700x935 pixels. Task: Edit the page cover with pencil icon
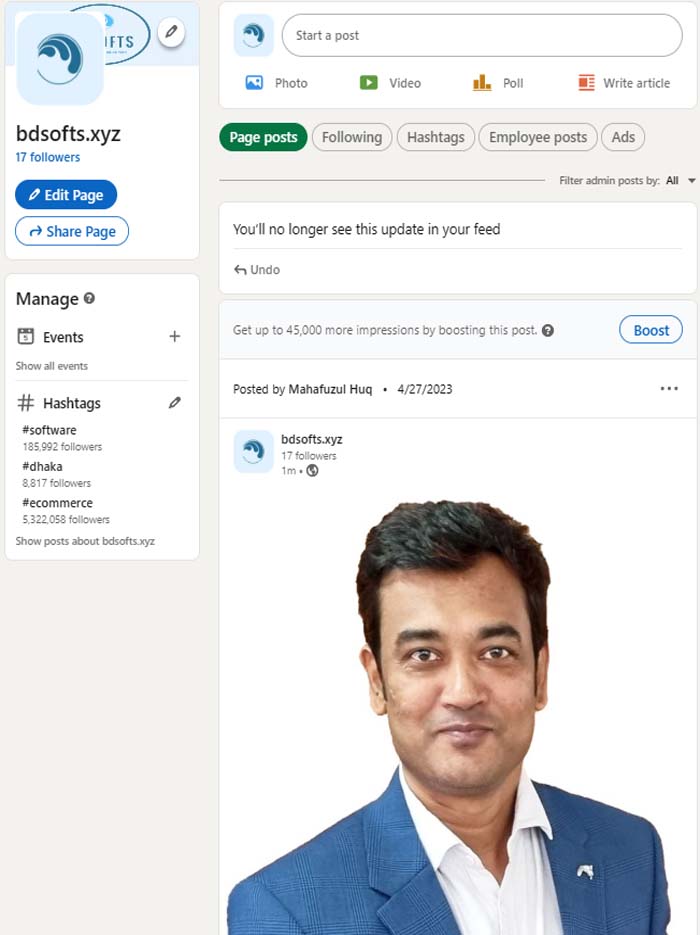[x=171, y=32]
